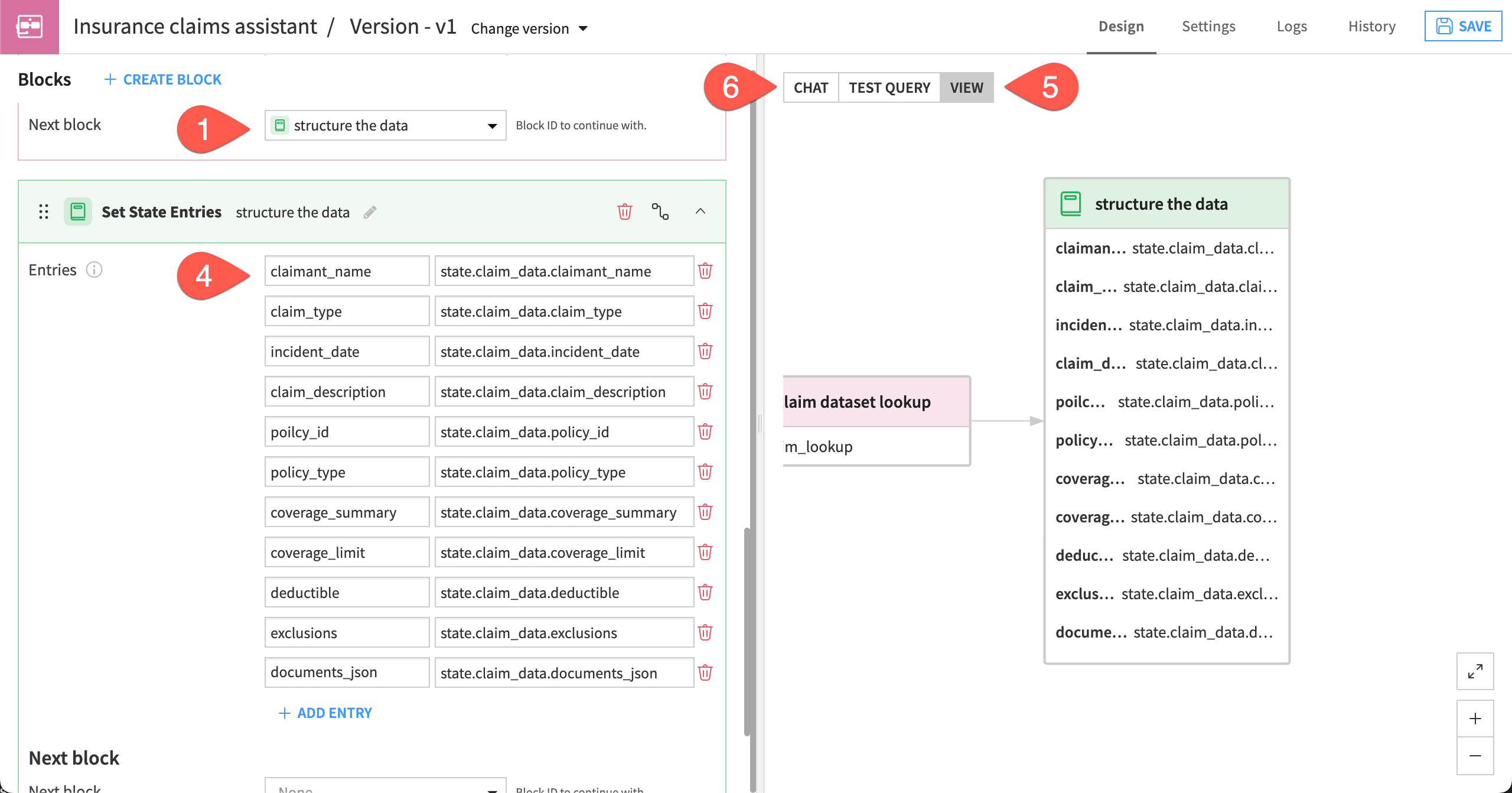Save the workflow with the SAVE button
The width and height of the screenshot is (1512, 793).
coord(1463,25)
